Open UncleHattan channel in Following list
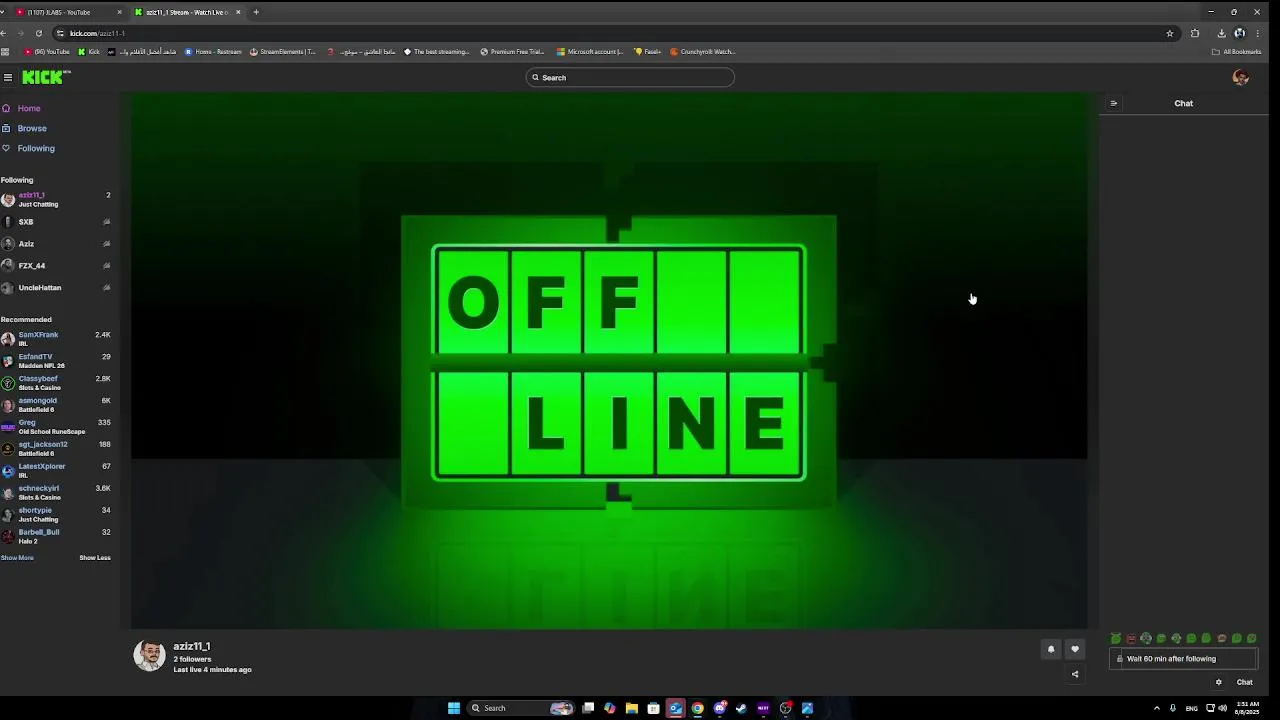This screenshot has height=720, width=1280. click(x=56, y=288)
